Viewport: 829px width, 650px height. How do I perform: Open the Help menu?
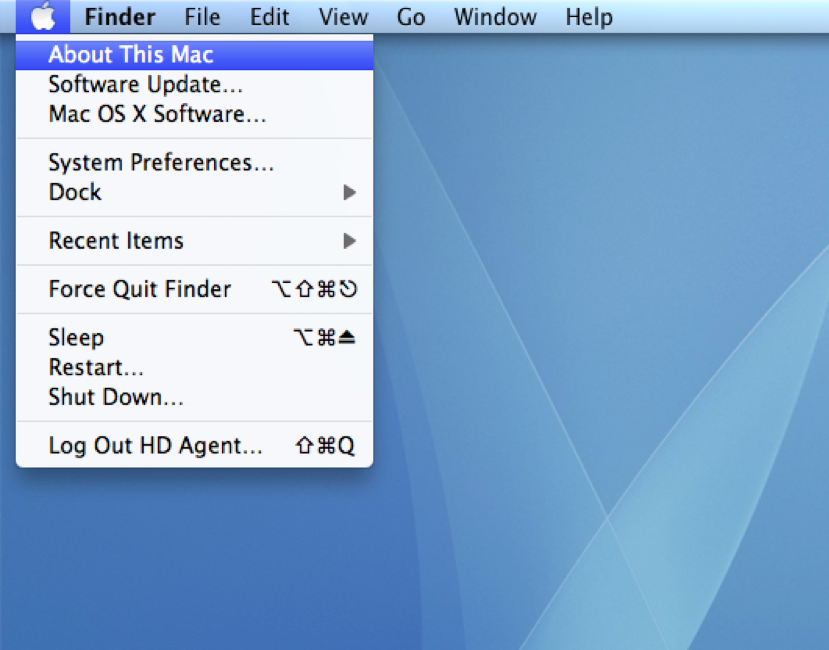click(x=589, y=17)
